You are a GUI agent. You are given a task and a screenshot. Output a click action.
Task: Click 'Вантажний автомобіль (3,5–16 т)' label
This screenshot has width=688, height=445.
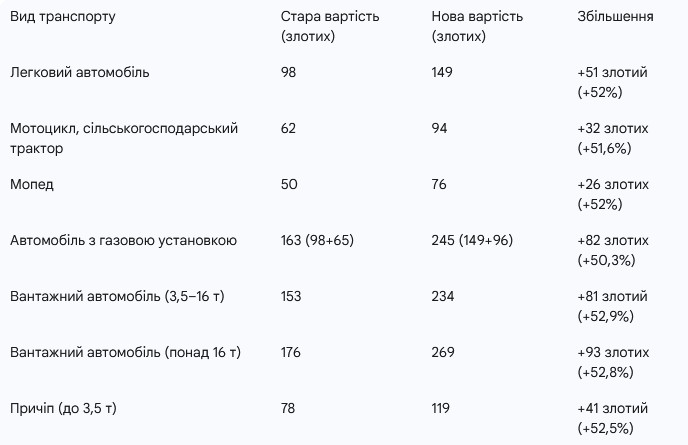click(x=117, y=296)
